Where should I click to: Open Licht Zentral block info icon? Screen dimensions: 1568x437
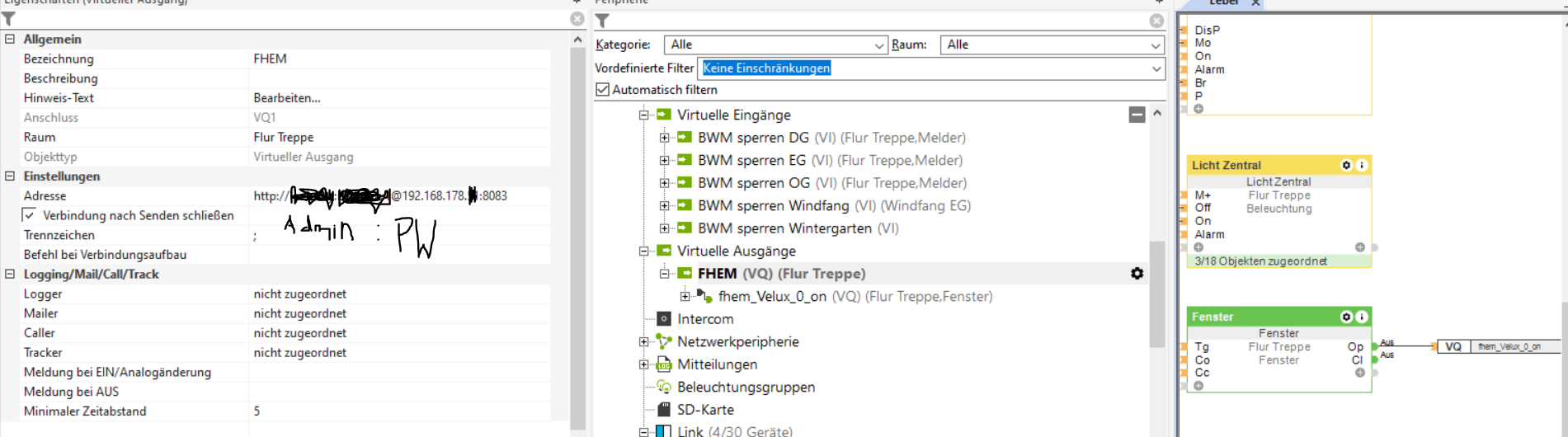point(1362,165)
